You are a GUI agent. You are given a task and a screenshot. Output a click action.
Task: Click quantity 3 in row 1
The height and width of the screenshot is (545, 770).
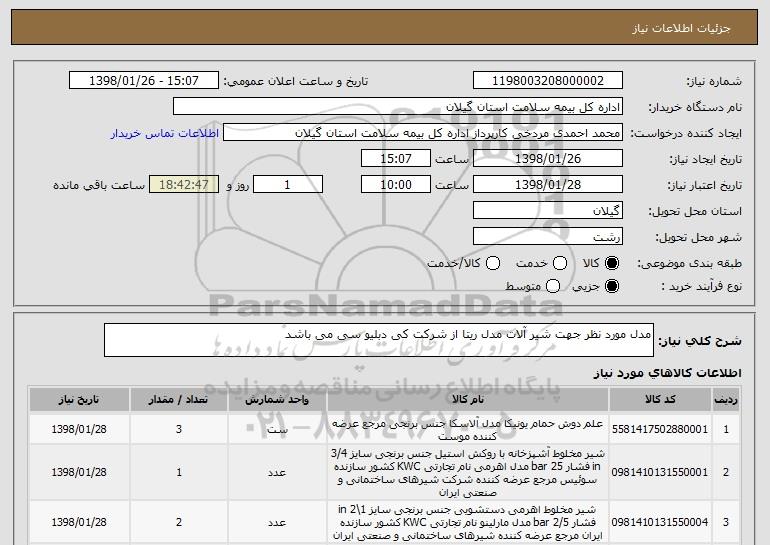point(179,429)
